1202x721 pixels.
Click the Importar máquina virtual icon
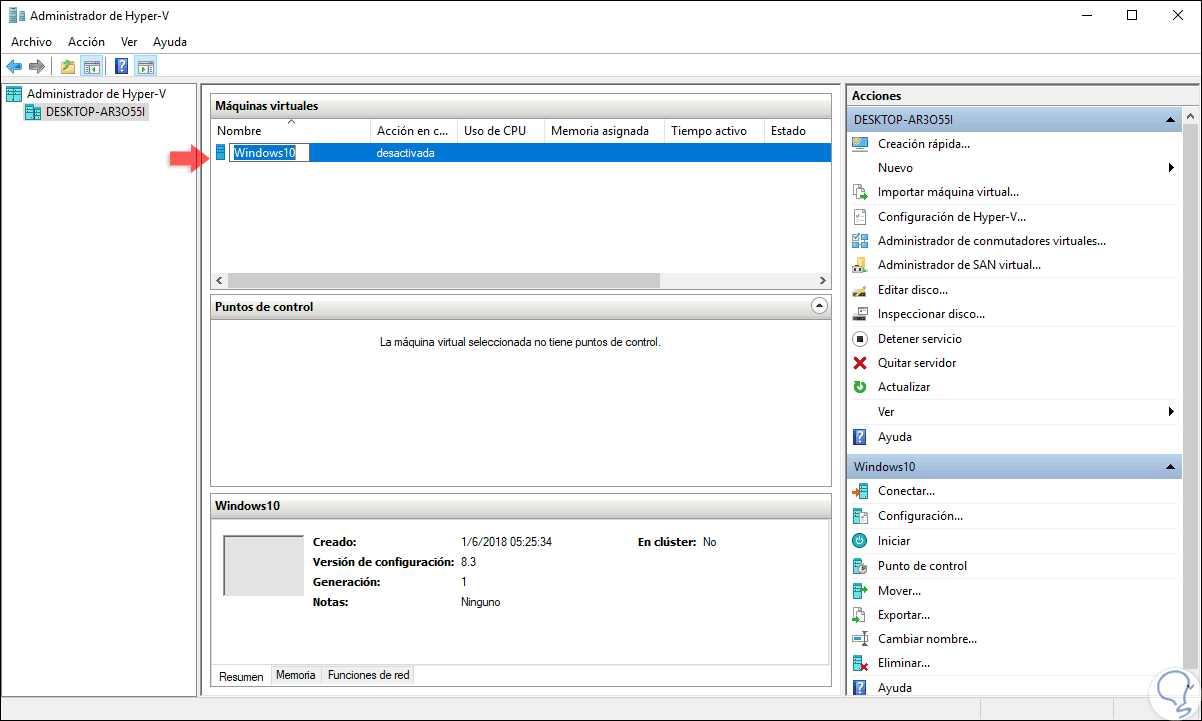coord(860,192)
